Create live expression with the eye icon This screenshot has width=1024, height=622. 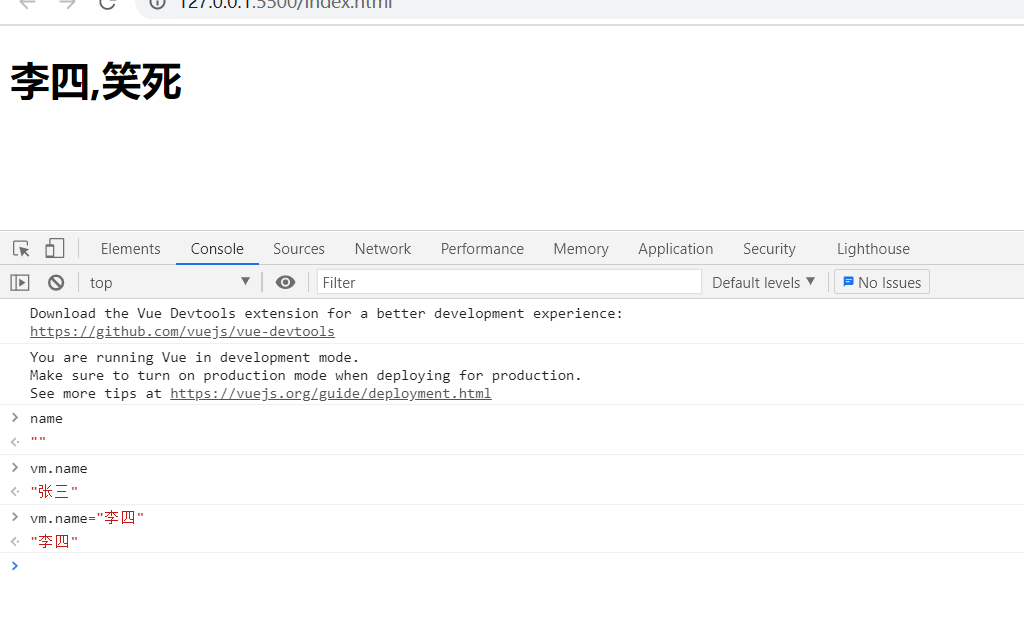coord(285,283)
